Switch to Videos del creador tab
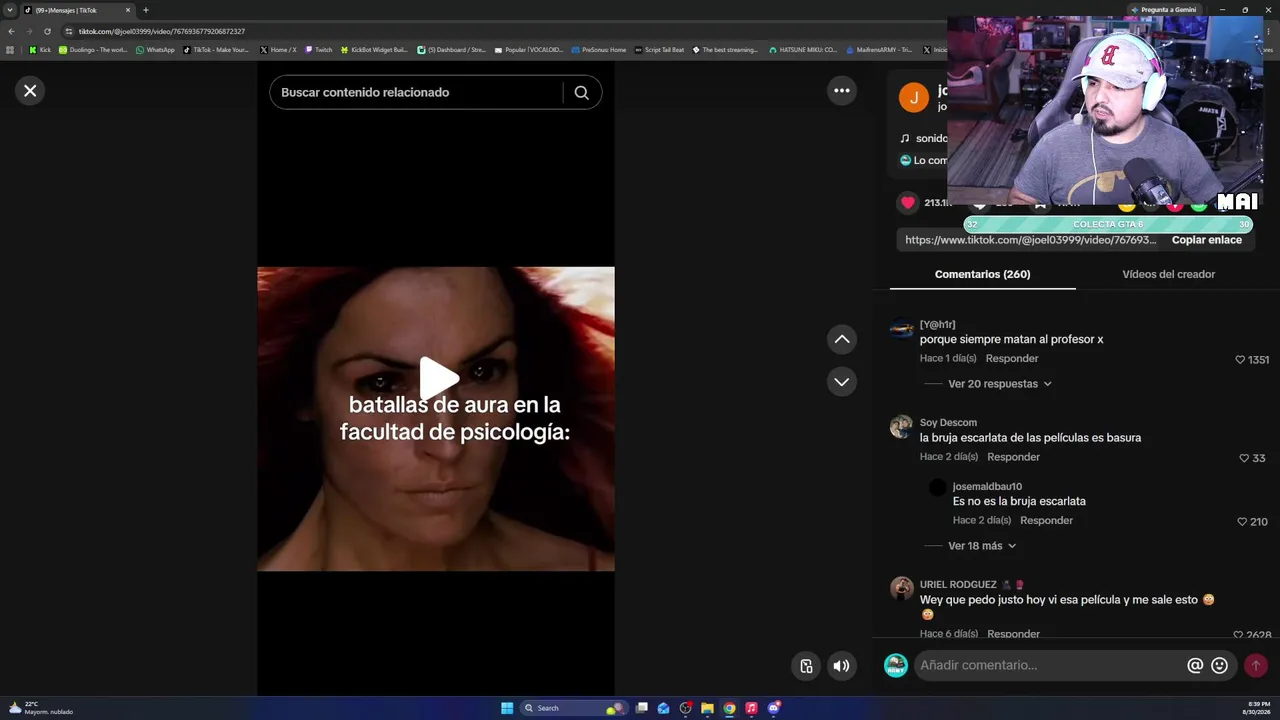Screen dimensions: 1280x720 click(1168, 274)
